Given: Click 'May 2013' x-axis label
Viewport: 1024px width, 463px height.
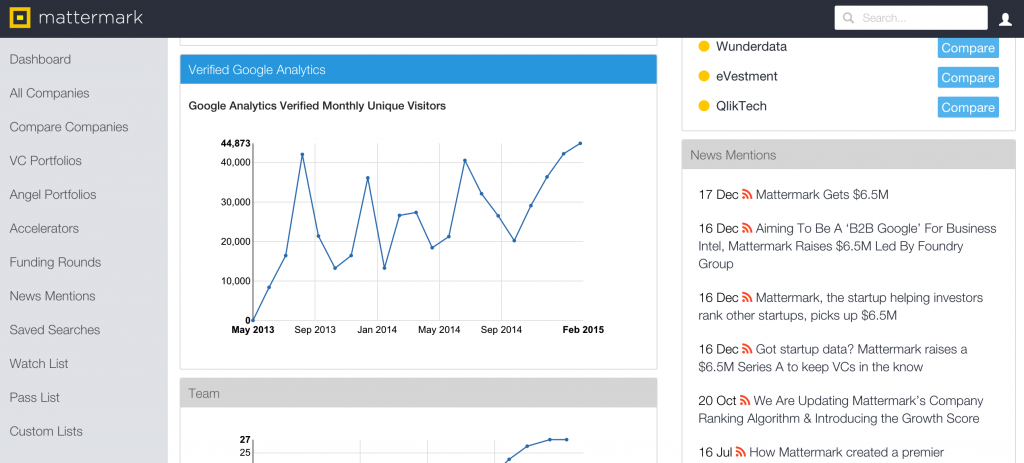Looking at the screenshot, I should coord(253,330).
